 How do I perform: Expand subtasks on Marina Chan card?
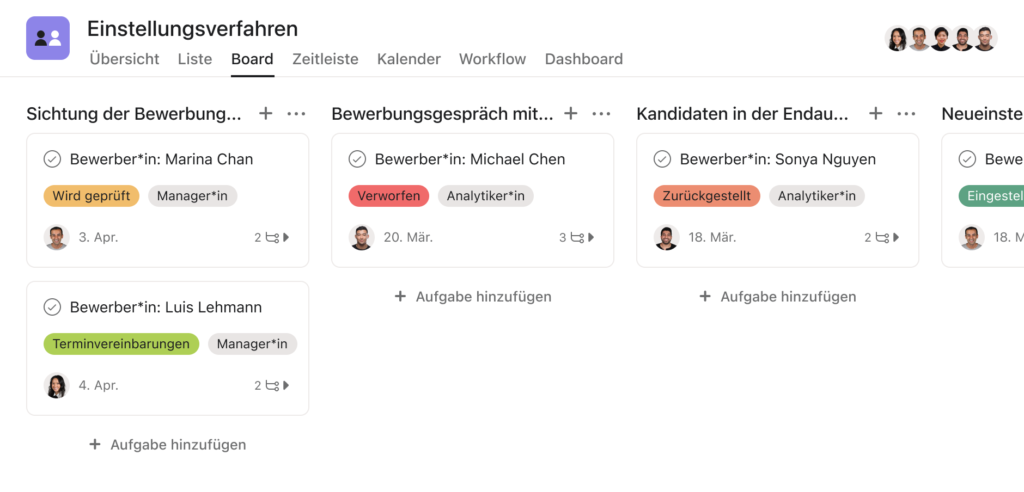(272, 238)
